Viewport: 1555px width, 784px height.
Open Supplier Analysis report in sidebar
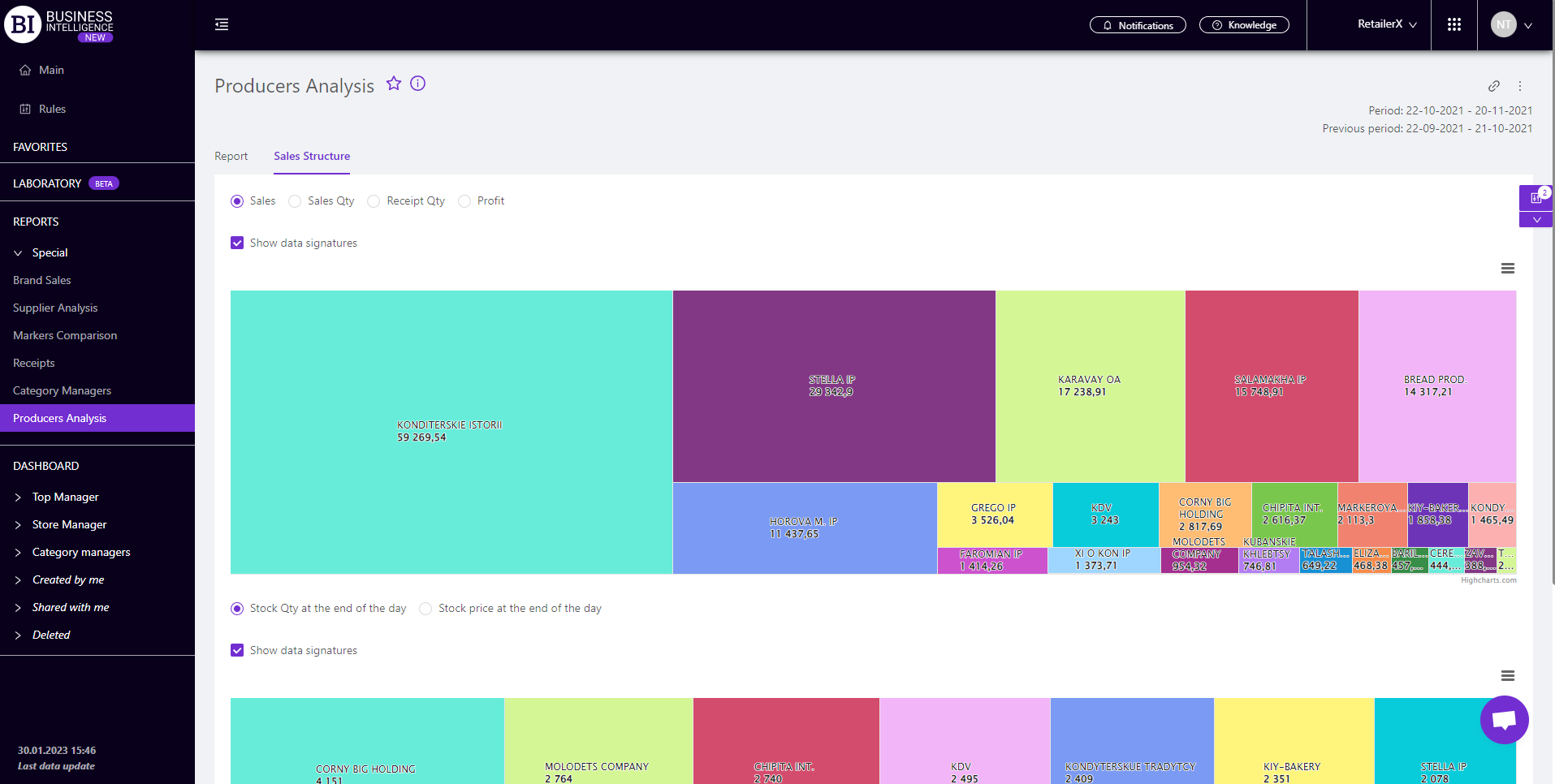click(x=55, y=308)
